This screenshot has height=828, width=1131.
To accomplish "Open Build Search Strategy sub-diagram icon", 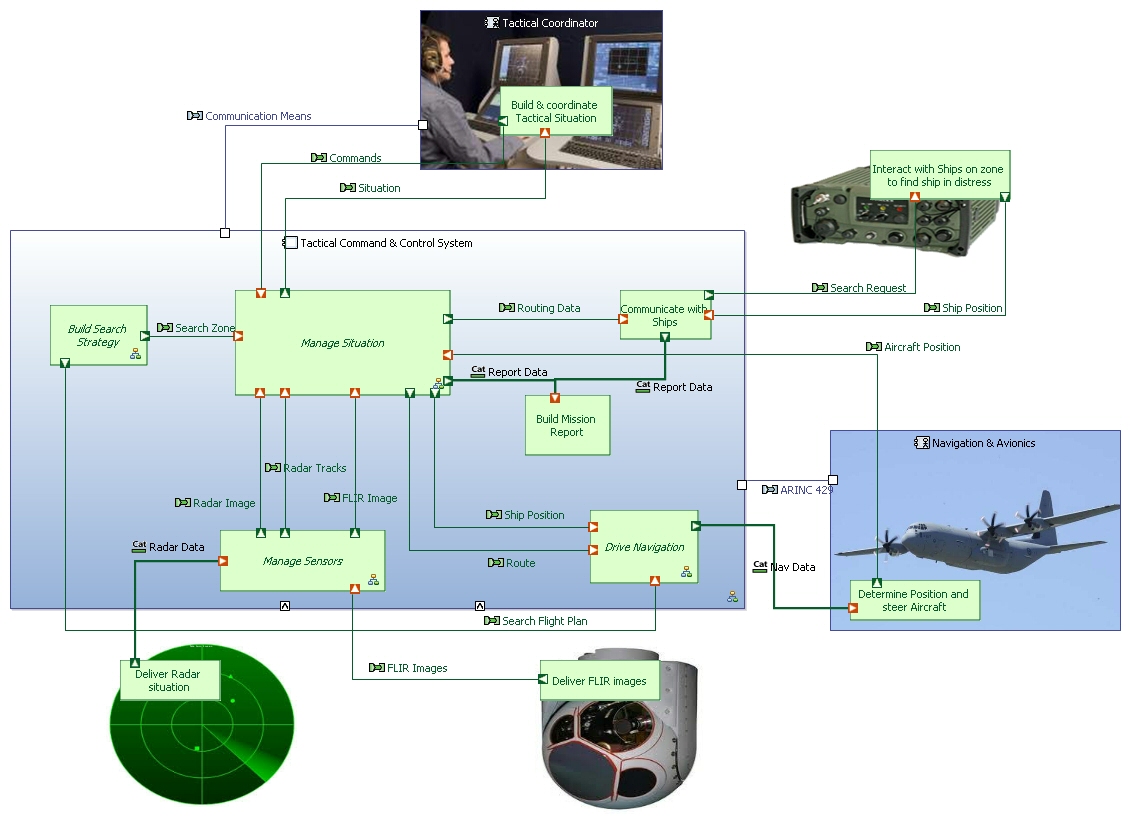I will click(135, 354).
